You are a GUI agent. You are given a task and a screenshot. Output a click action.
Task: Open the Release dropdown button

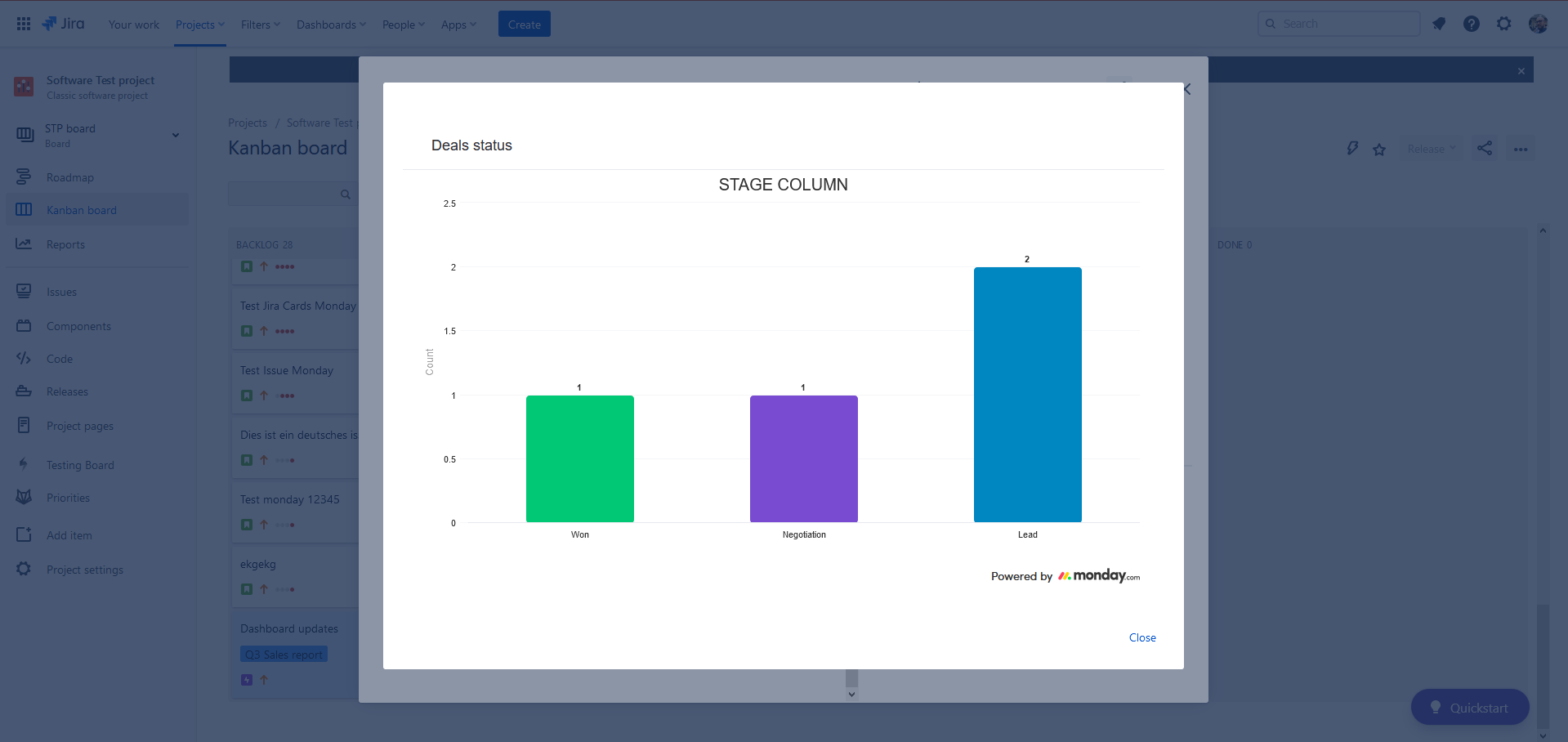point(1432,149)
